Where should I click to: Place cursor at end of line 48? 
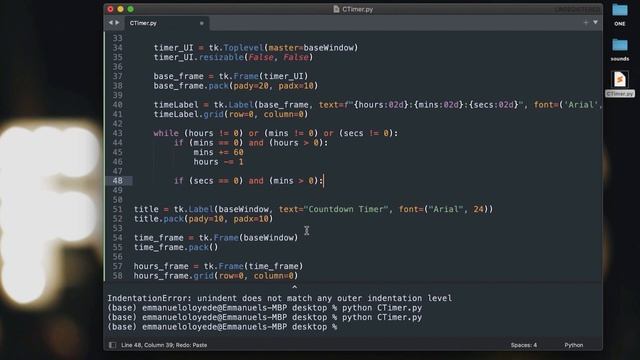tap(323, 181)
